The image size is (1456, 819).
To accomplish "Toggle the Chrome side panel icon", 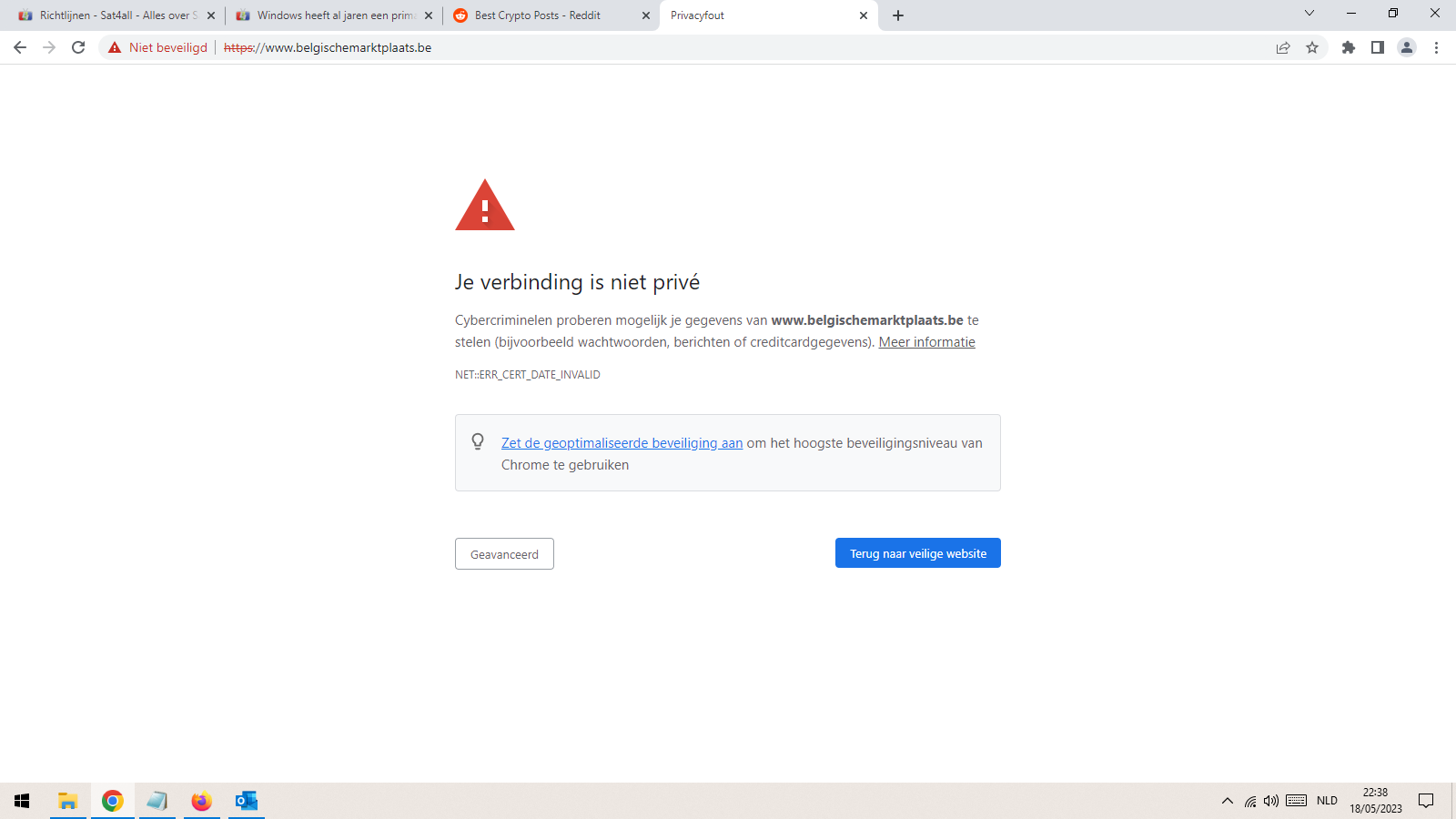I will point(1378,47).
